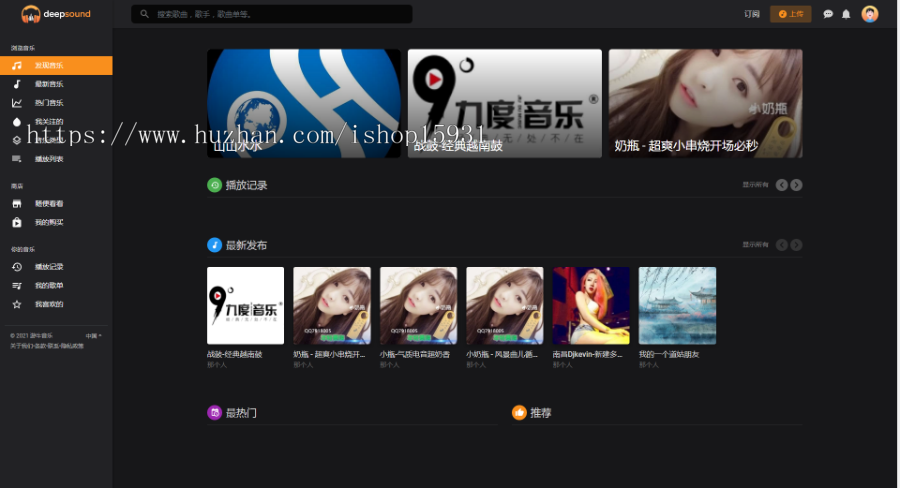Open the 小奶瓶 - 风暴曲儿 track cover
The image size is (900, 488).
pyautogui.click(x=505, y=305)
